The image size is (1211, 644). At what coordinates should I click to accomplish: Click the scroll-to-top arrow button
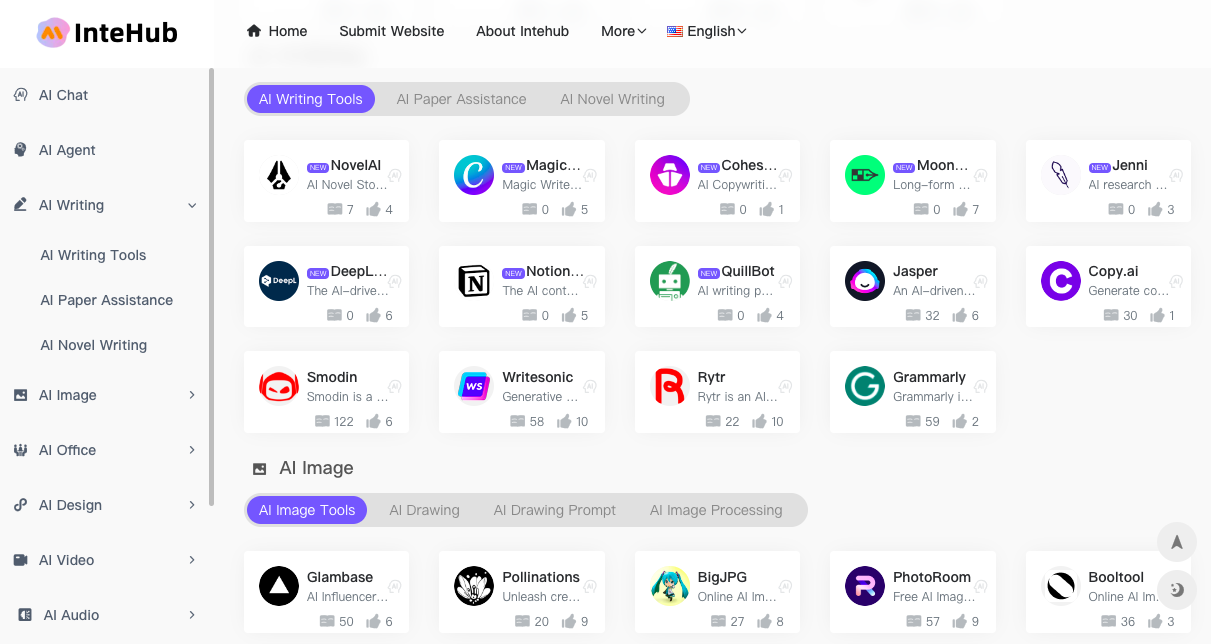pyautogui.click(x=1177, y=542)
